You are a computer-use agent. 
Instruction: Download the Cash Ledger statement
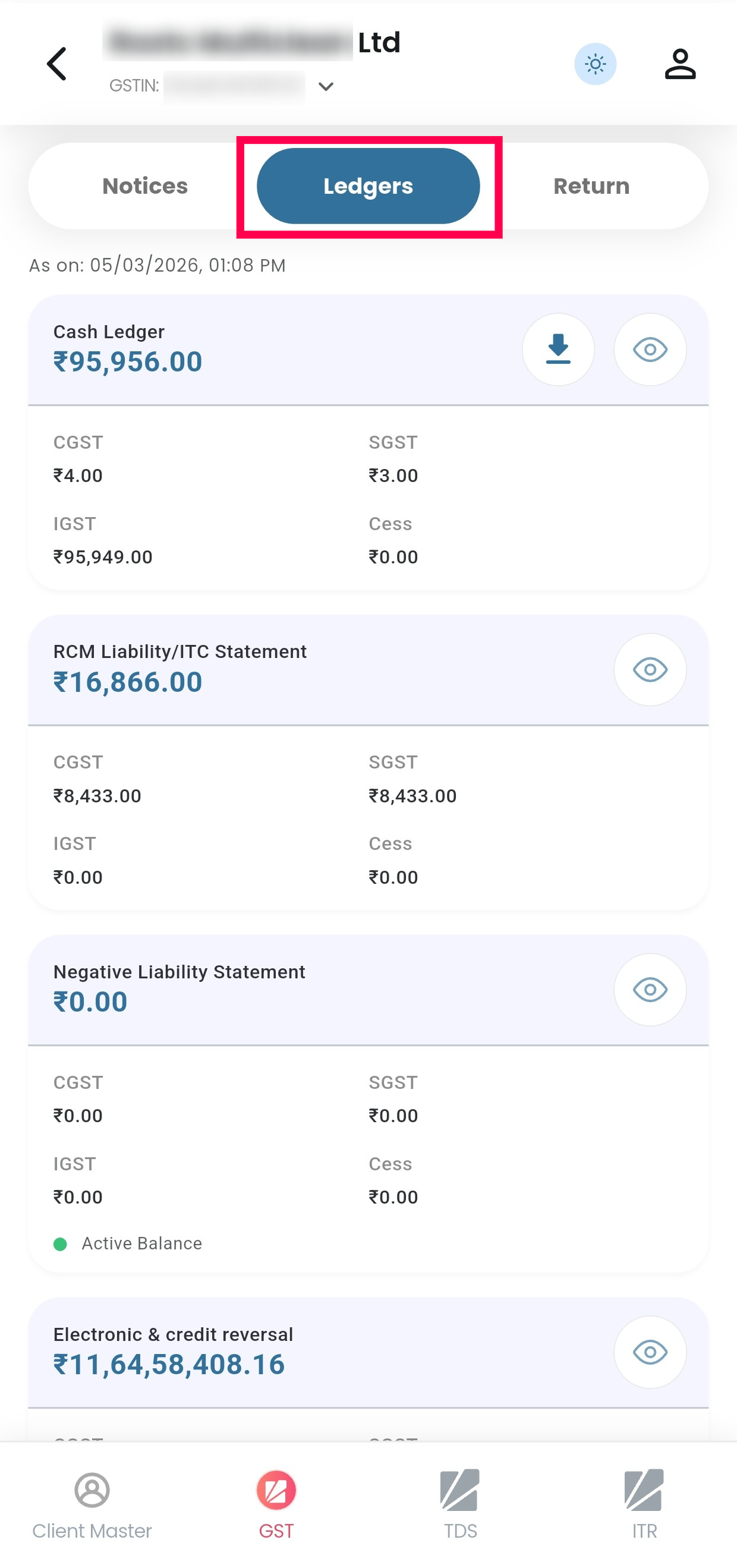click(x=558, y=350)
